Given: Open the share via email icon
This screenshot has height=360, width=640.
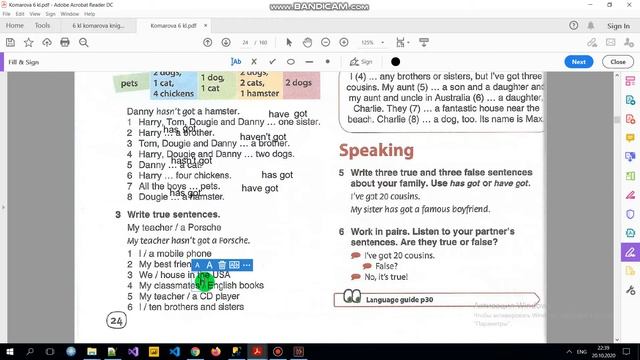Looking at the screenshot, I should (611, 42).
